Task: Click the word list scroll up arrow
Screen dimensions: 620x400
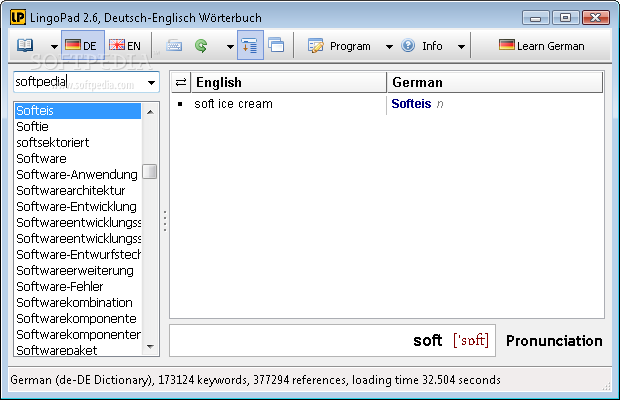Action: click(150, 112)
